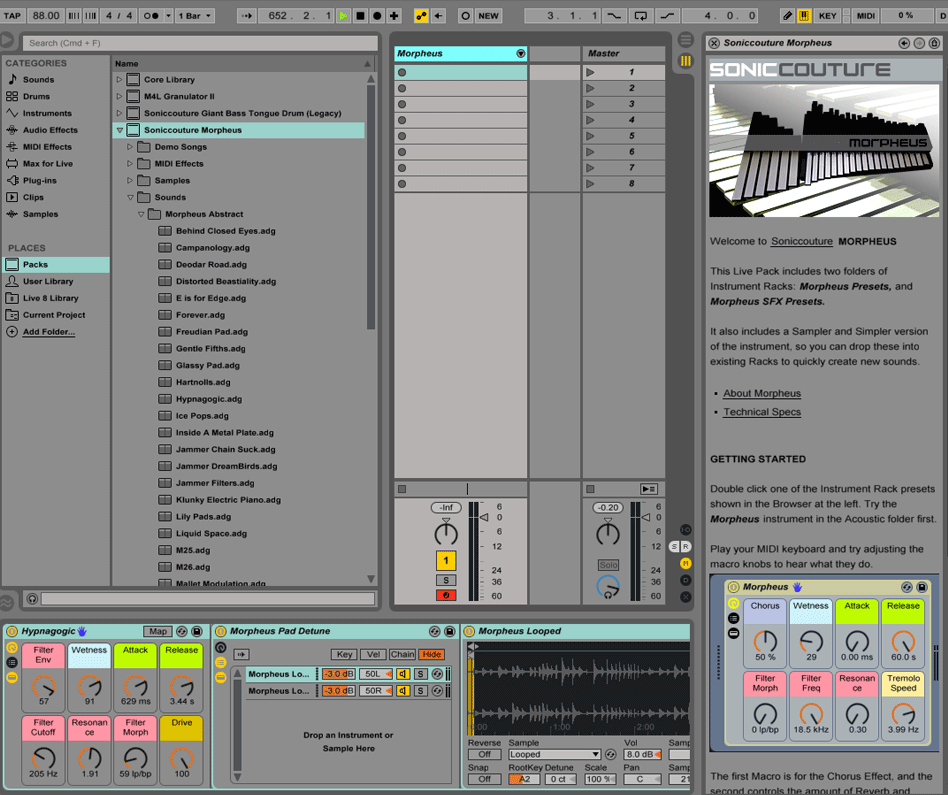This screenshot has width=948, height=795.
Task: Open the Technical Specs link
Action: [762, 412]
